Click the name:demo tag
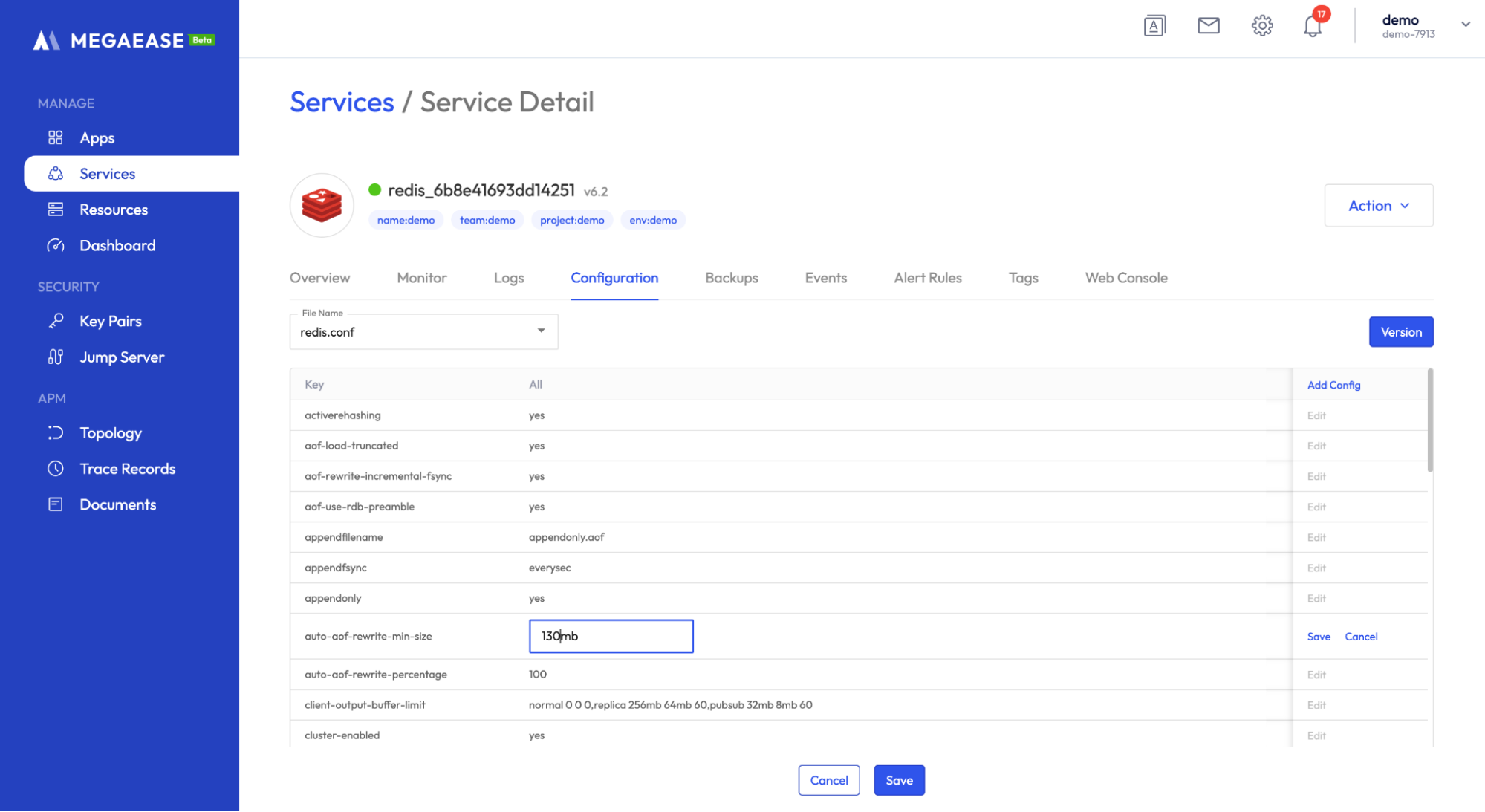This screenshot has width=1485, height=812. click(x=406, y=220)
